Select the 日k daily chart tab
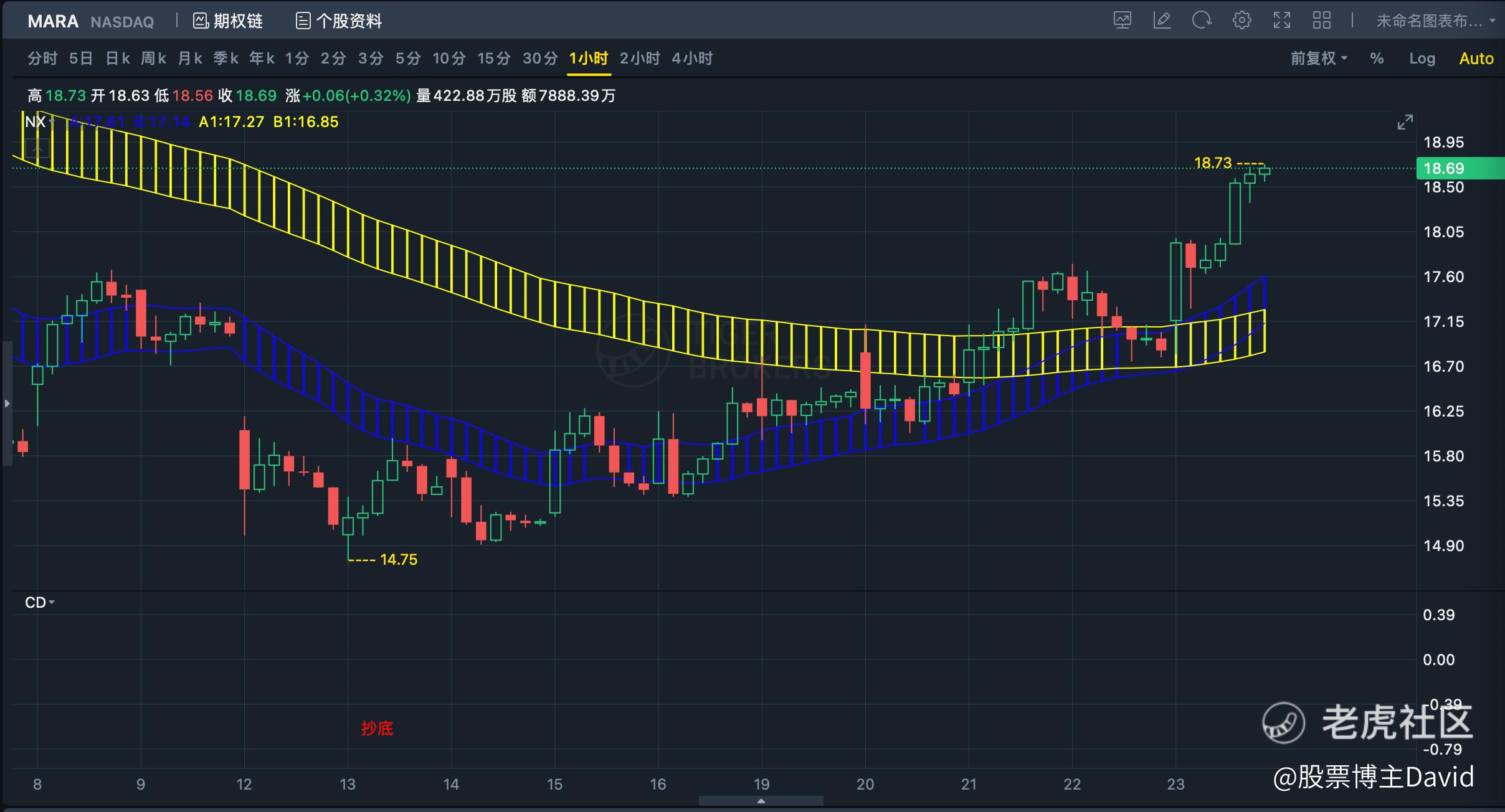This screenshot has width=1505, height=812. click(118, 59)
